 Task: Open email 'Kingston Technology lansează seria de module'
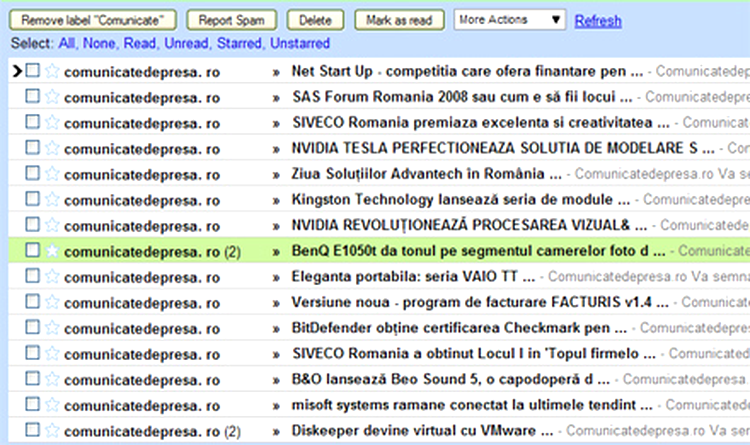[461, 200]
